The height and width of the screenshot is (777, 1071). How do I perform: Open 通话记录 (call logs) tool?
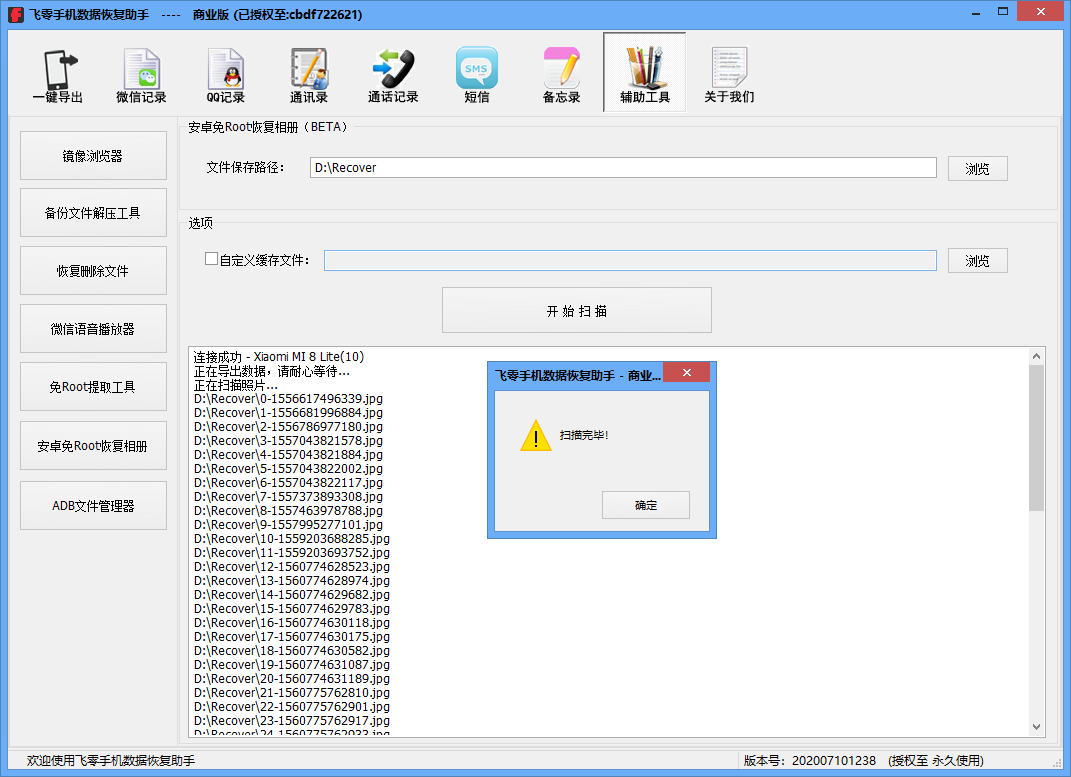[x=393, y=72]
